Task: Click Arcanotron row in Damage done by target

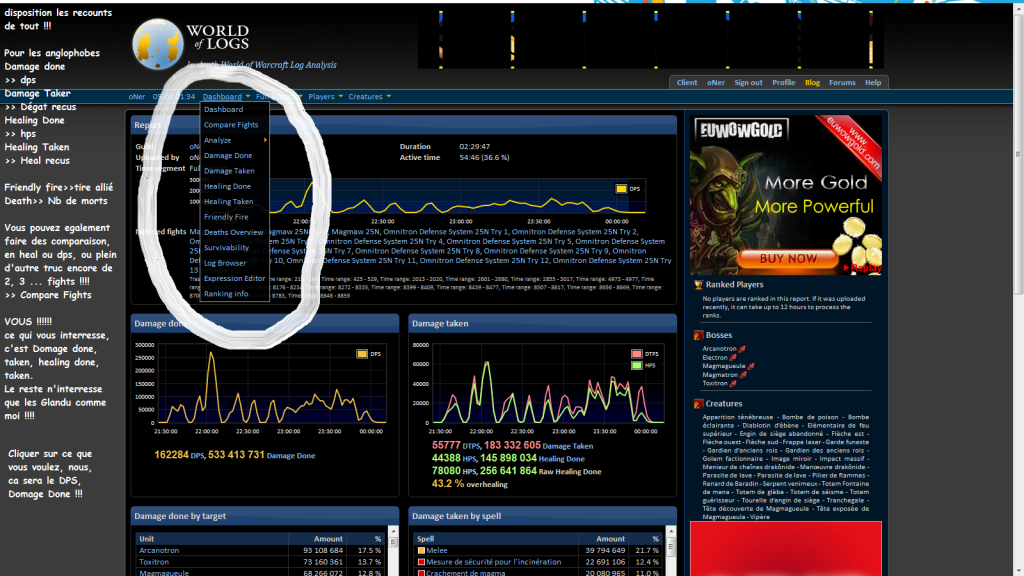Action: point(261,551)
